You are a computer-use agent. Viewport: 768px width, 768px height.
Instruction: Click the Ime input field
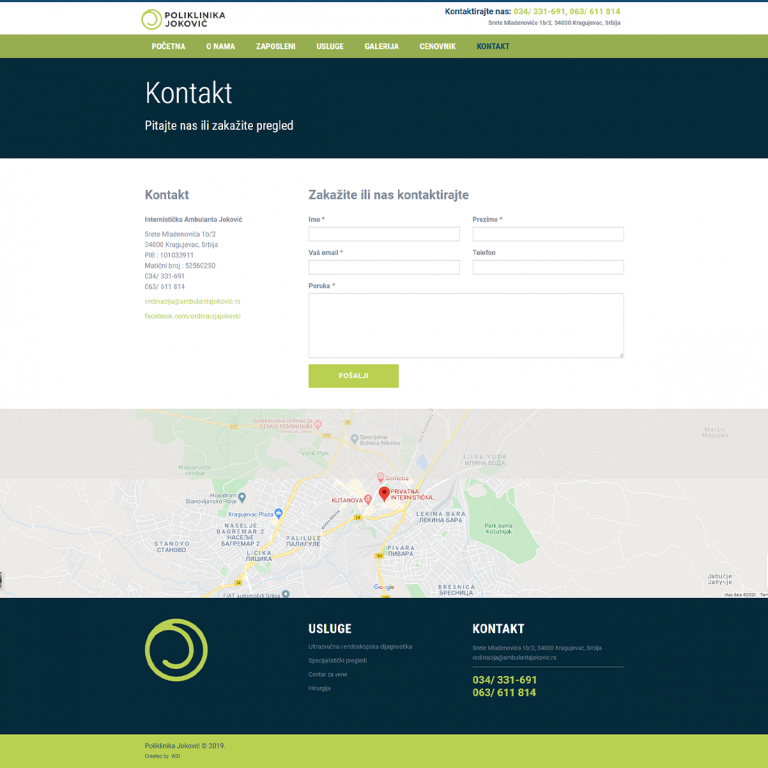[384, 234]
